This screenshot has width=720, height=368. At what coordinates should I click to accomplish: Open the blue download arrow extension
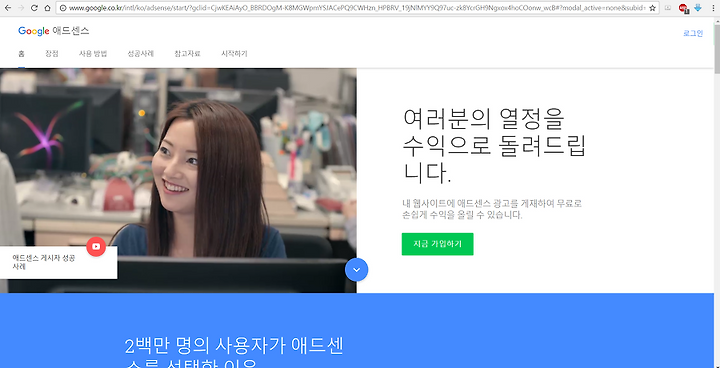click(698, 7)
